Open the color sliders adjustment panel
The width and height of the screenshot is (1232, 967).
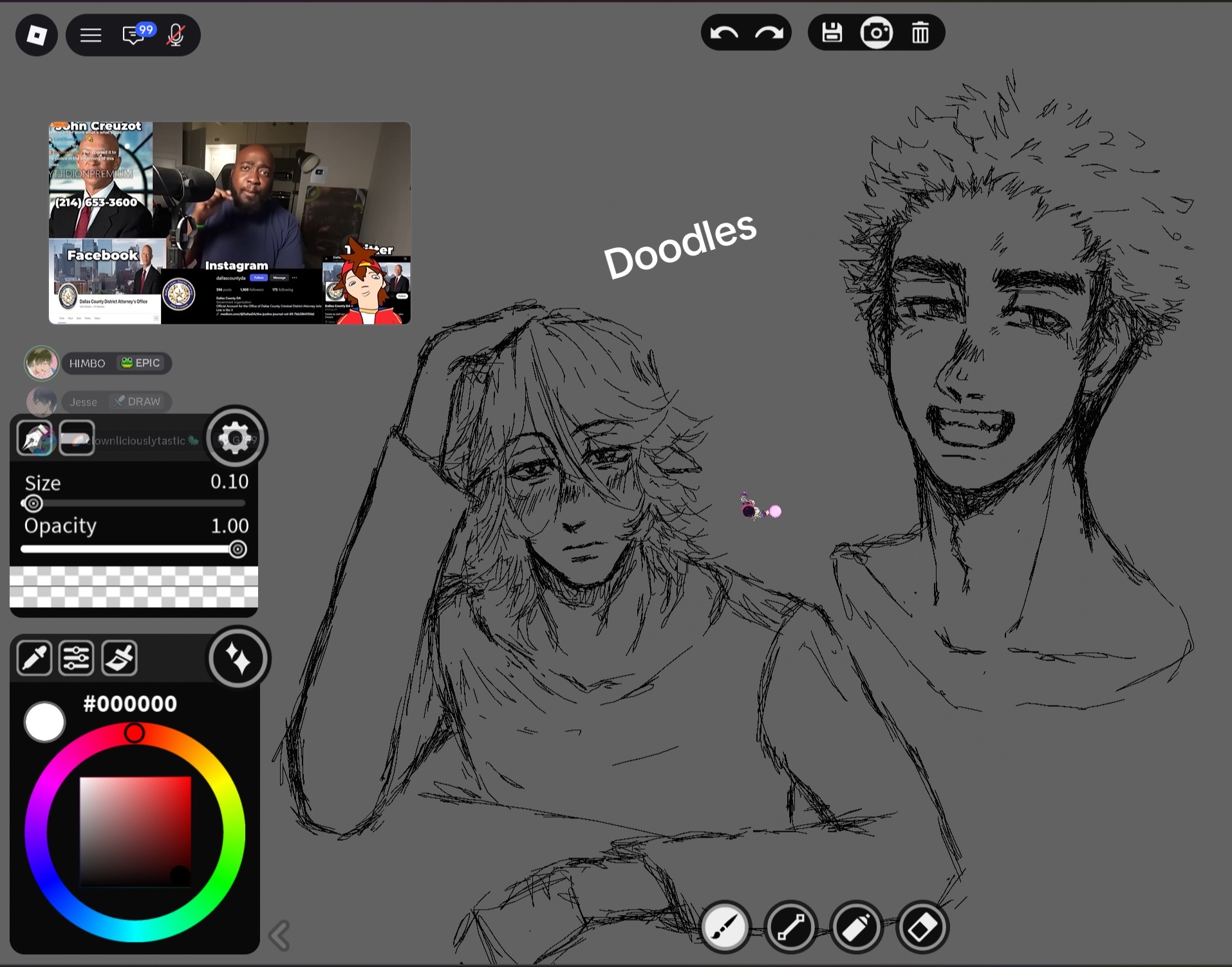click(x=76, y=658)
